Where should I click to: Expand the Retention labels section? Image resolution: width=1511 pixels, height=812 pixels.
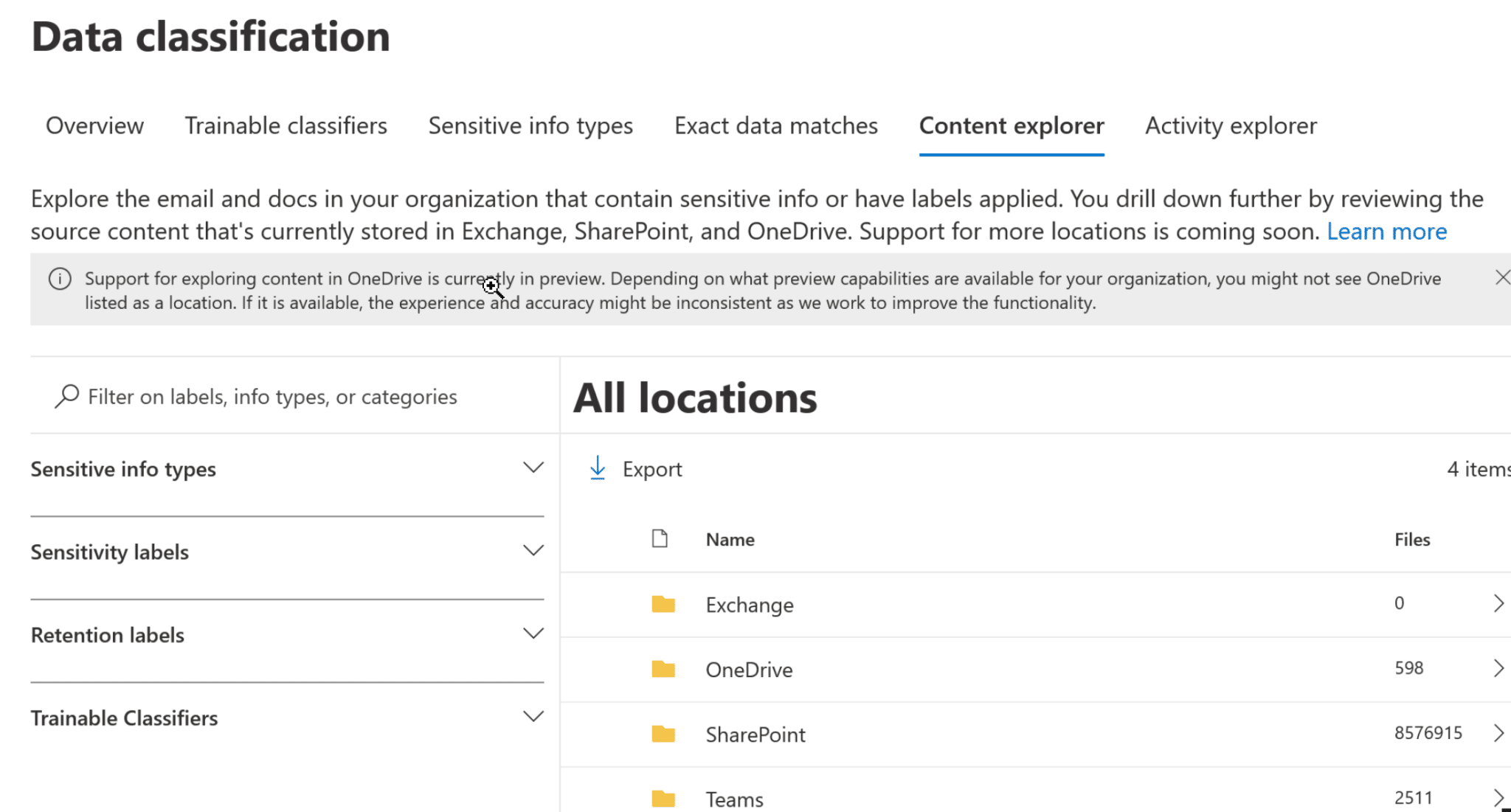[533, 633]
